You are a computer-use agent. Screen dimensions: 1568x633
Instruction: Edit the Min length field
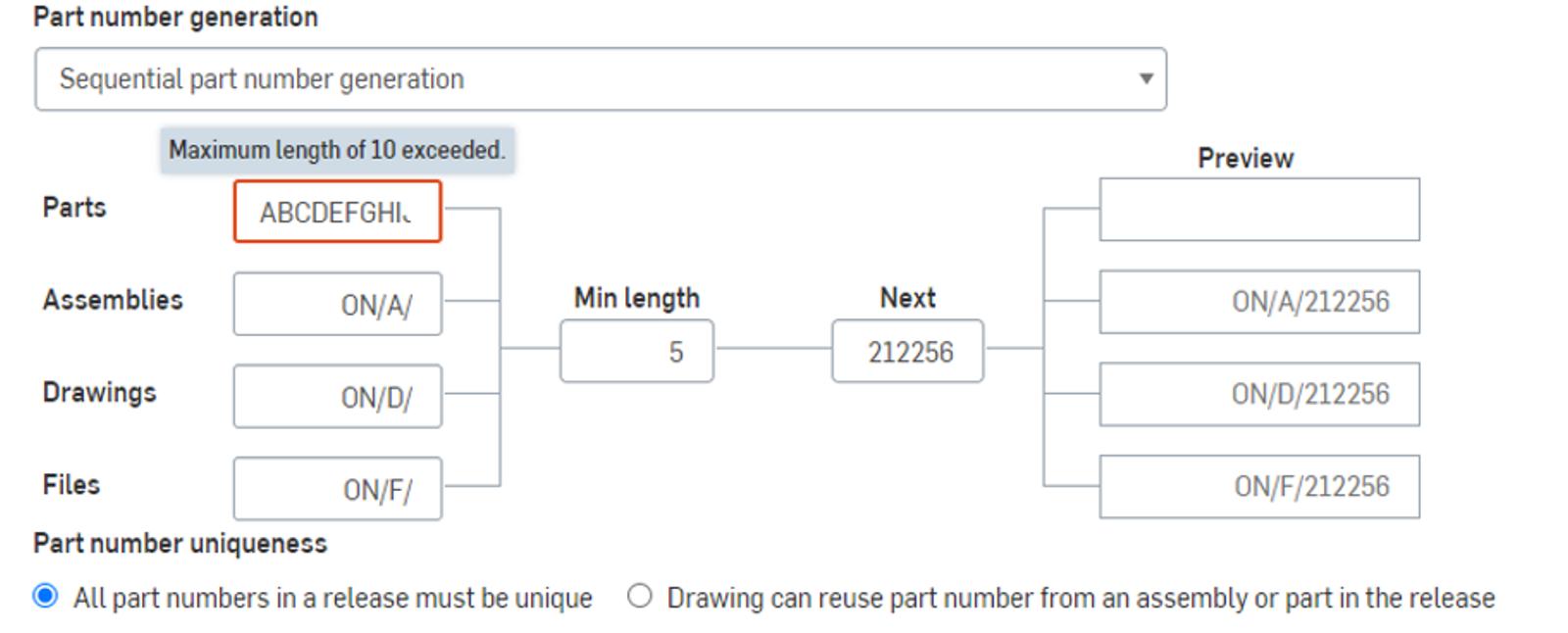pyautogui.click(x=637, y=352)
